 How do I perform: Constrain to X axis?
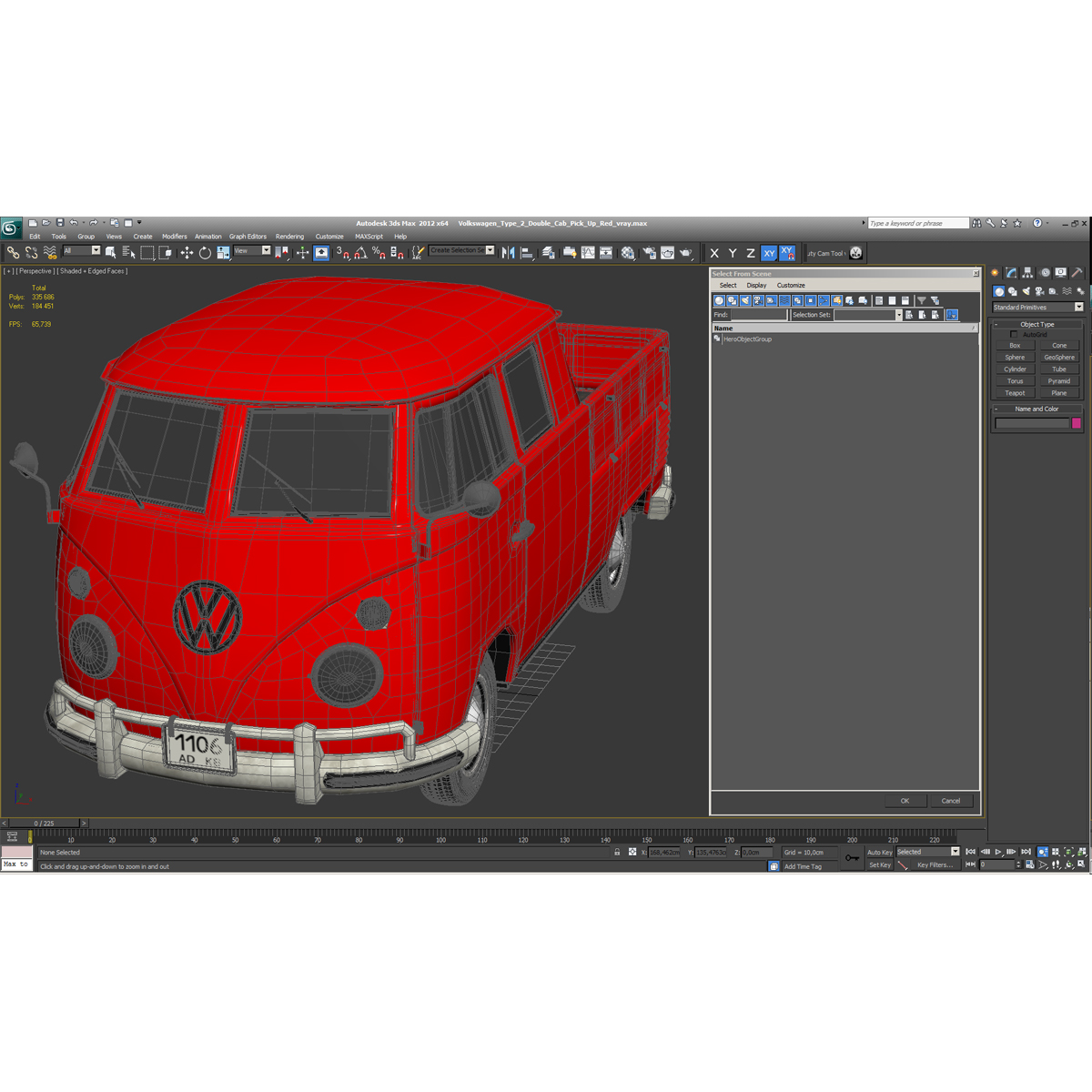coord(714,253)
